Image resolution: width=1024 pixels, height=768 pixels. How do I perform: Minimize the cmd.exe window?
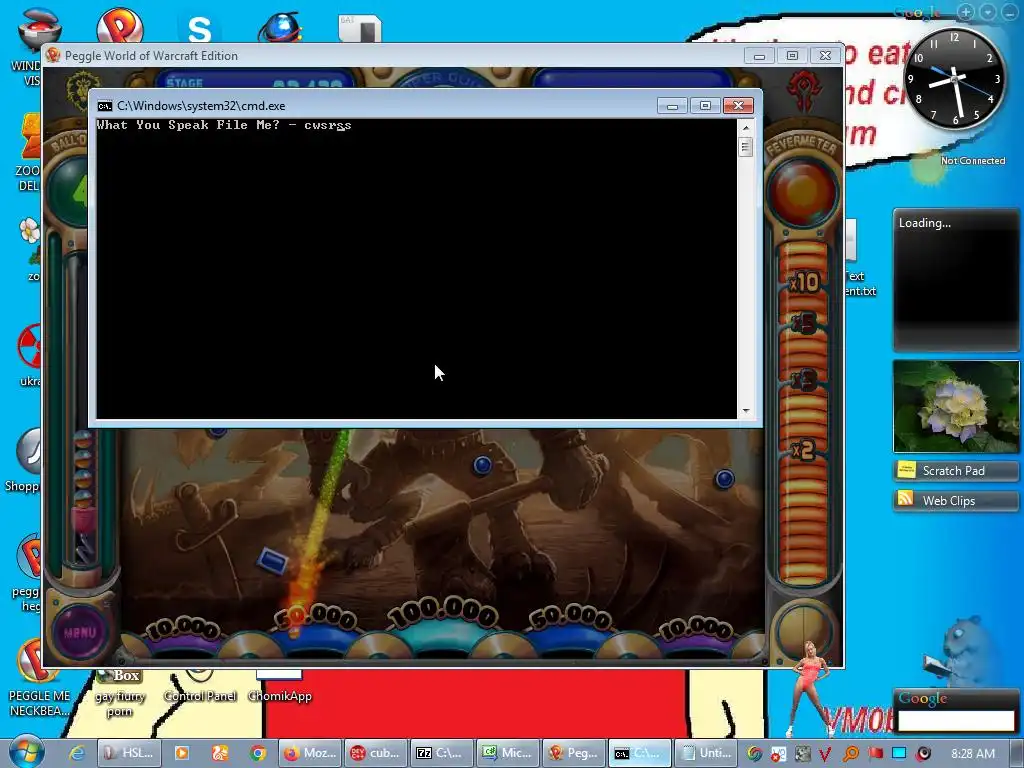pyautogui.click(x=672, y=106)
